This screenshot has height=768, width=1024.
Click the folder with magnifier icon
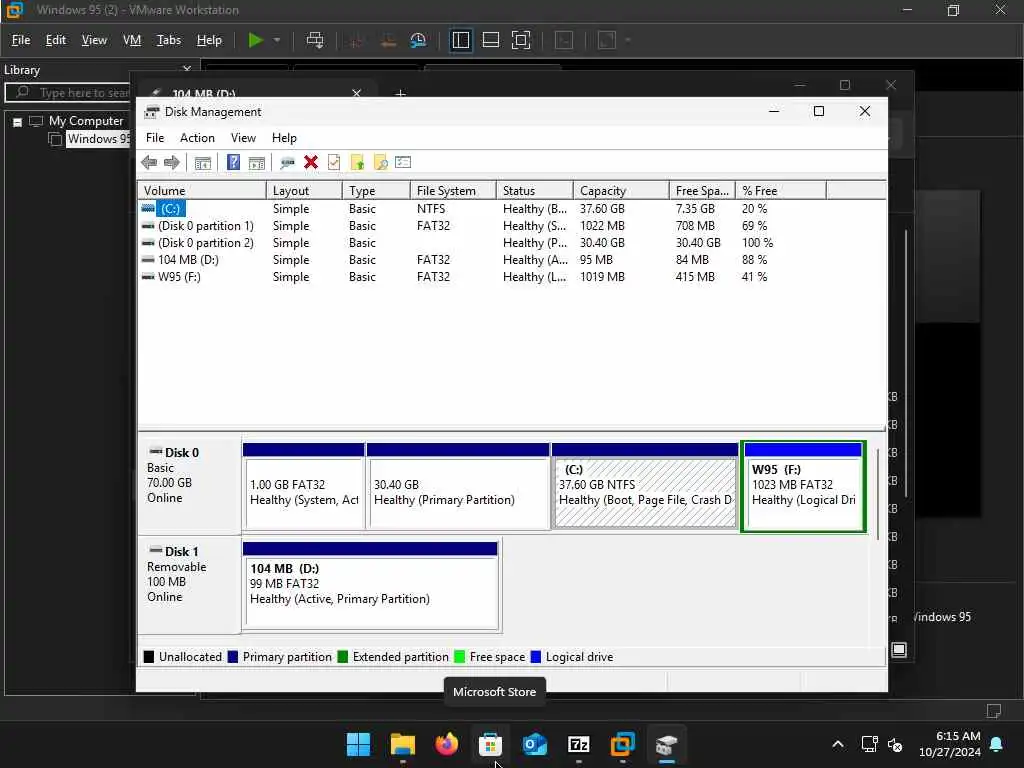pos(380,162)
